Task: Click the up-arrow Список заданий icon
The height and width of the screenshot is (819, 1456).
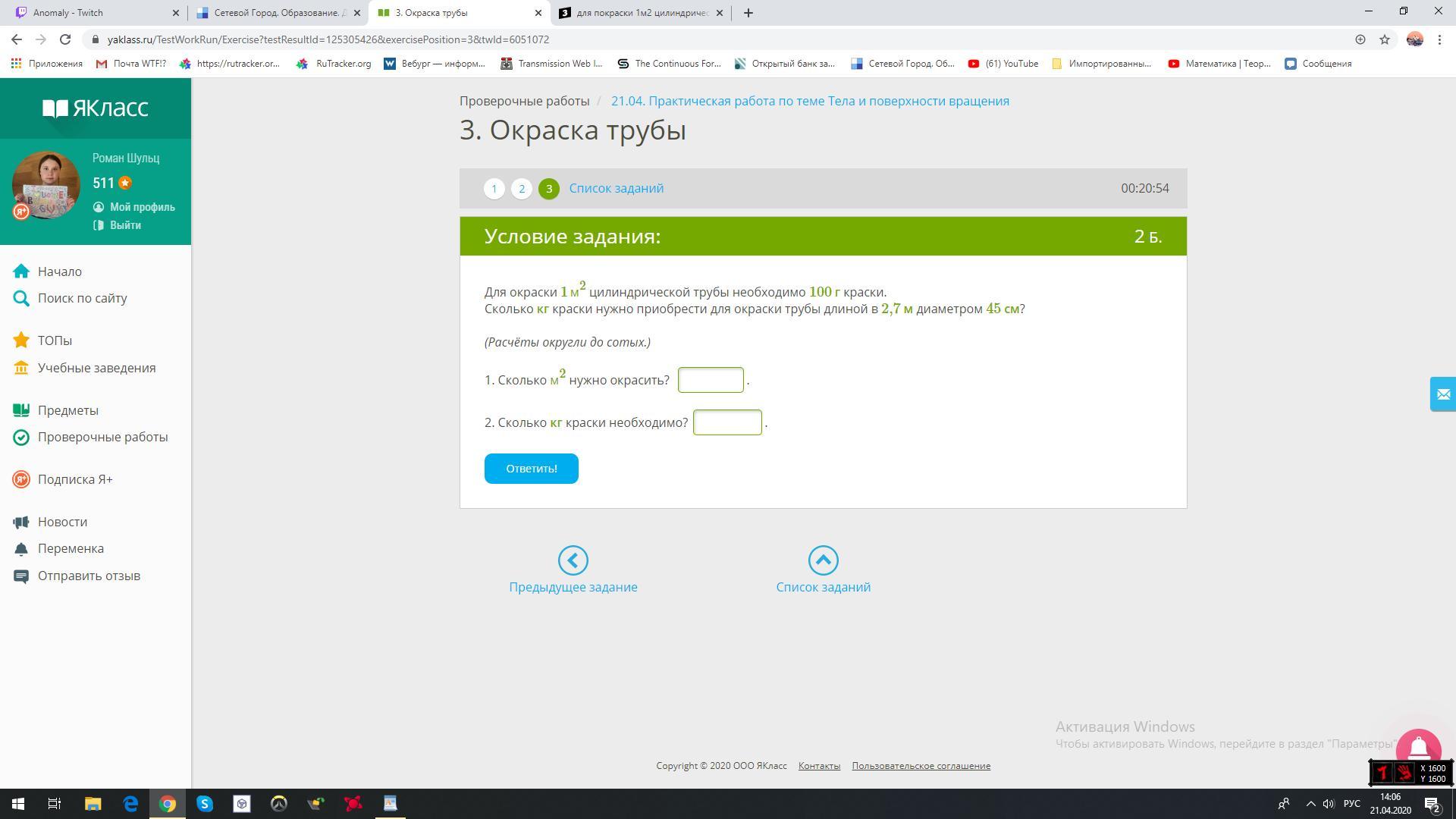Action: point(823,560)
